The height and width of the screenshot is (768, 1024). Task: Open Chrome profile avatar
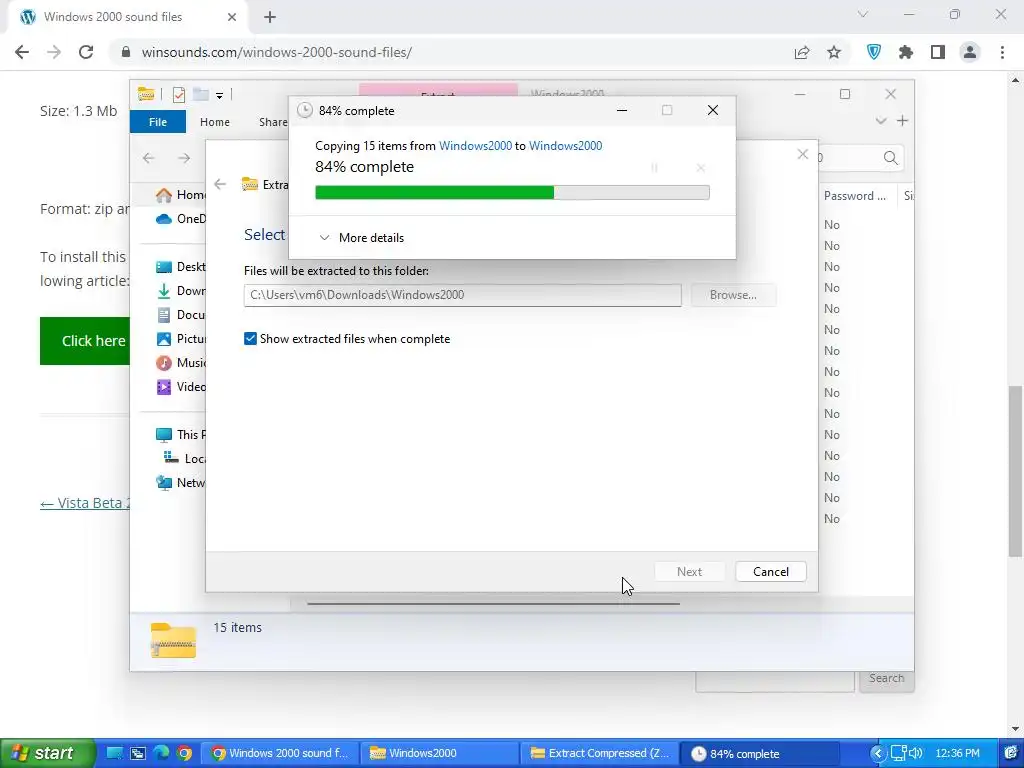point(970,52)
